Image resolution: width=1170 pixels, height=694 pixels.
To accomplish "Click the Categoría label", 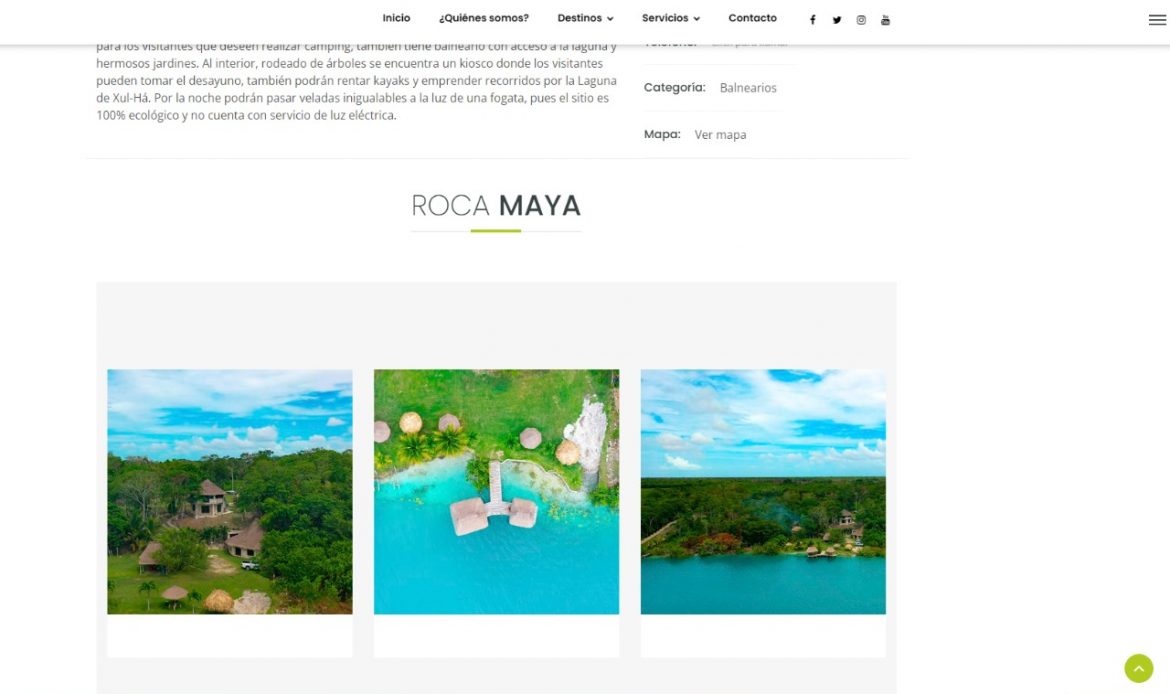I will click(675, 87).
